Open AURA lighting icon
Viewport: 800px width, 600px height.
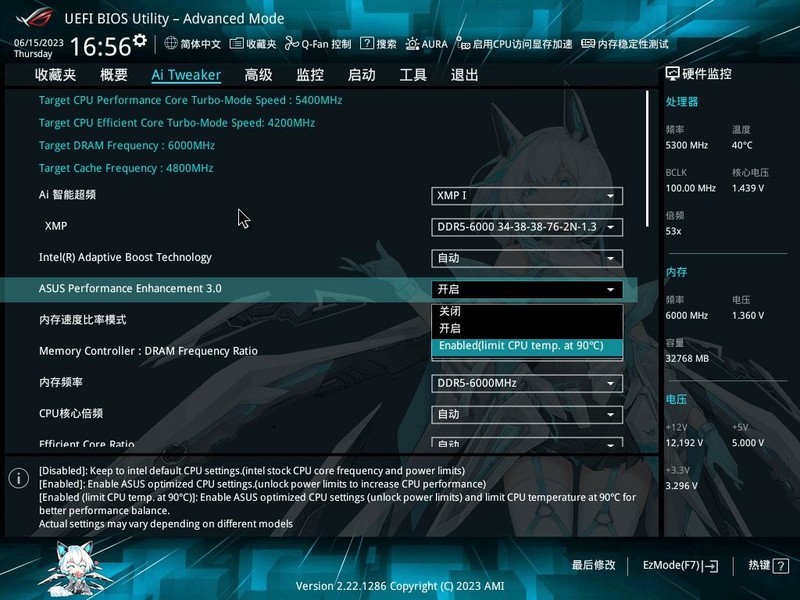click(412, 44)
